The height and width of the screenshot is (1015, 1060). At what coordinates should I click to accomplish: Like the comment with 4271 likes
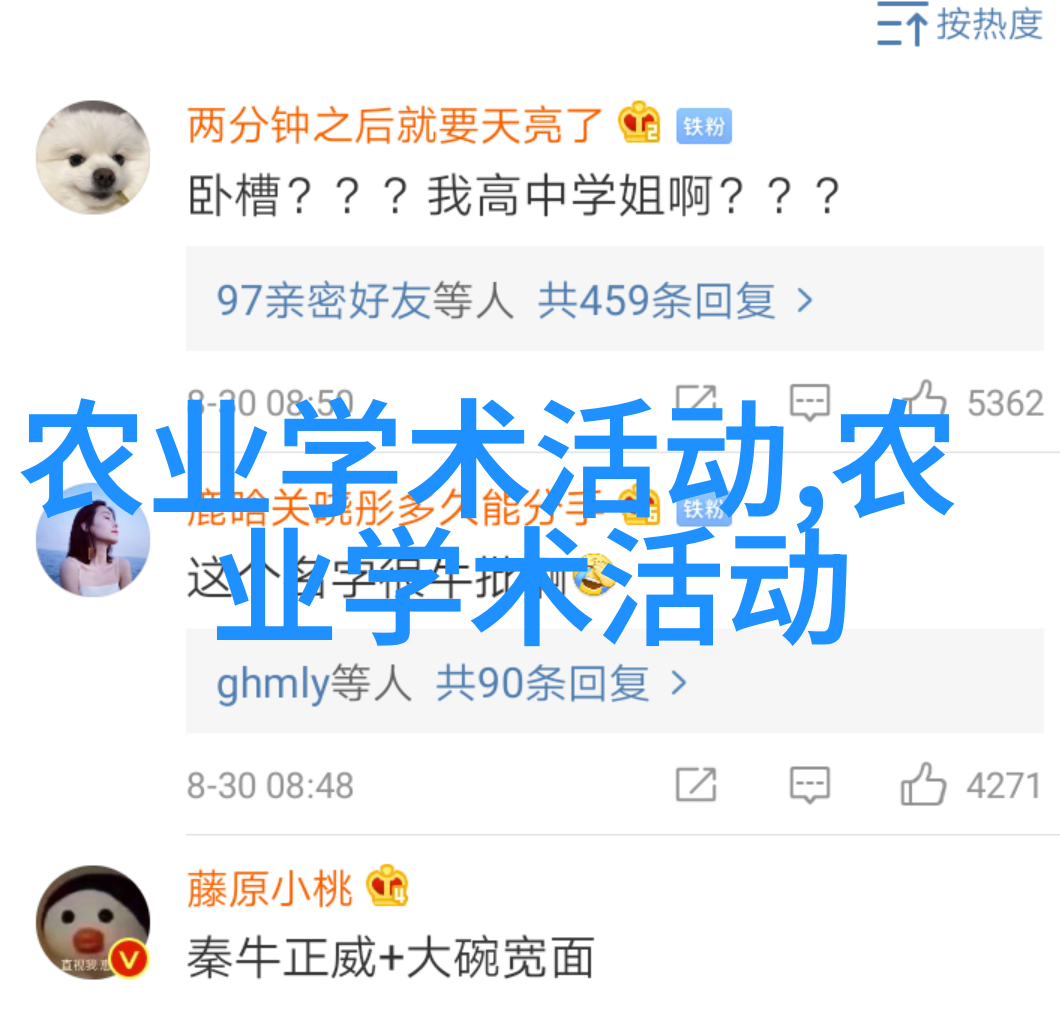point(923,784)
